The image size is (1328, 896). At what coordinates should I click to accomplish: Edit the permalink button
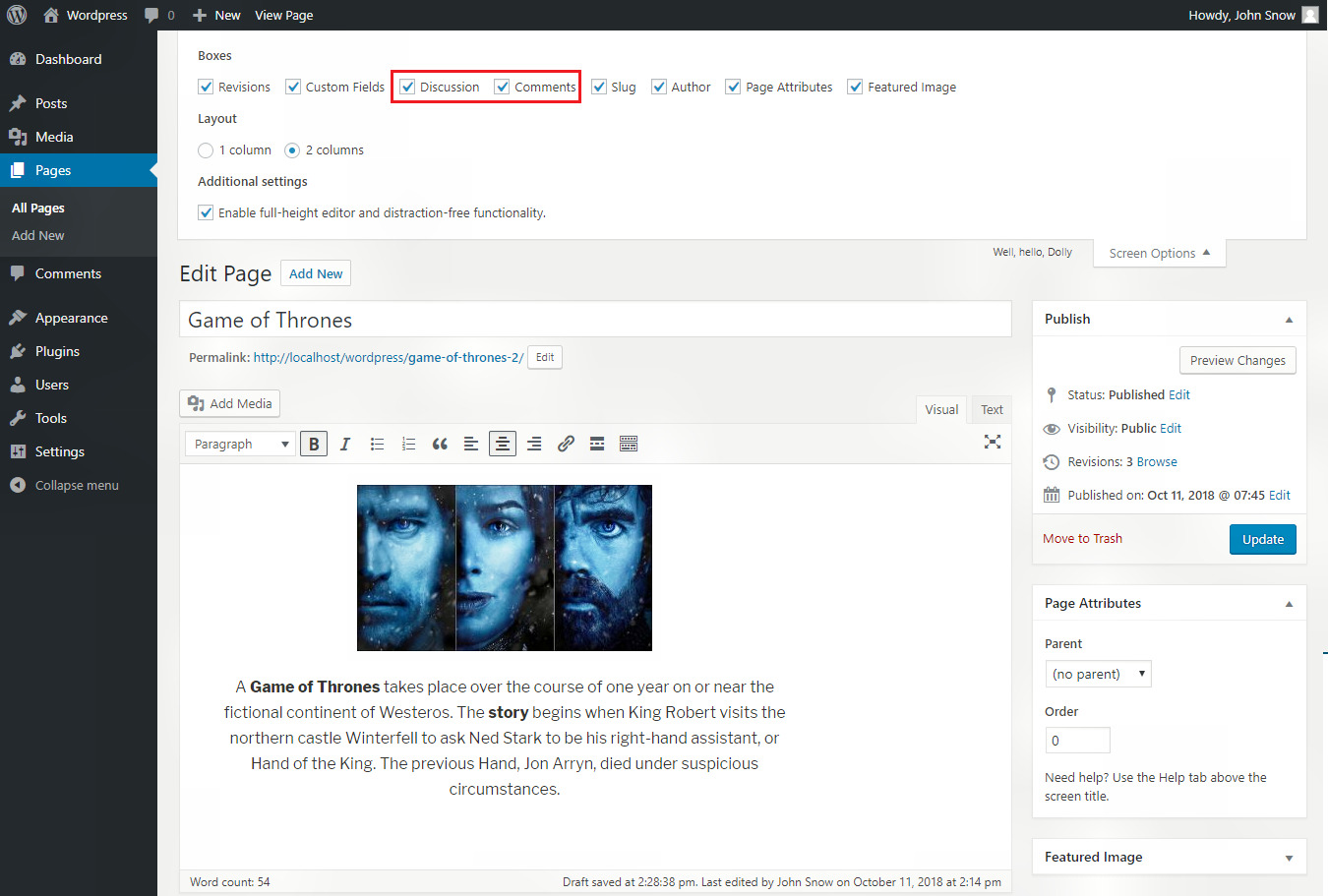coord(545,357)
